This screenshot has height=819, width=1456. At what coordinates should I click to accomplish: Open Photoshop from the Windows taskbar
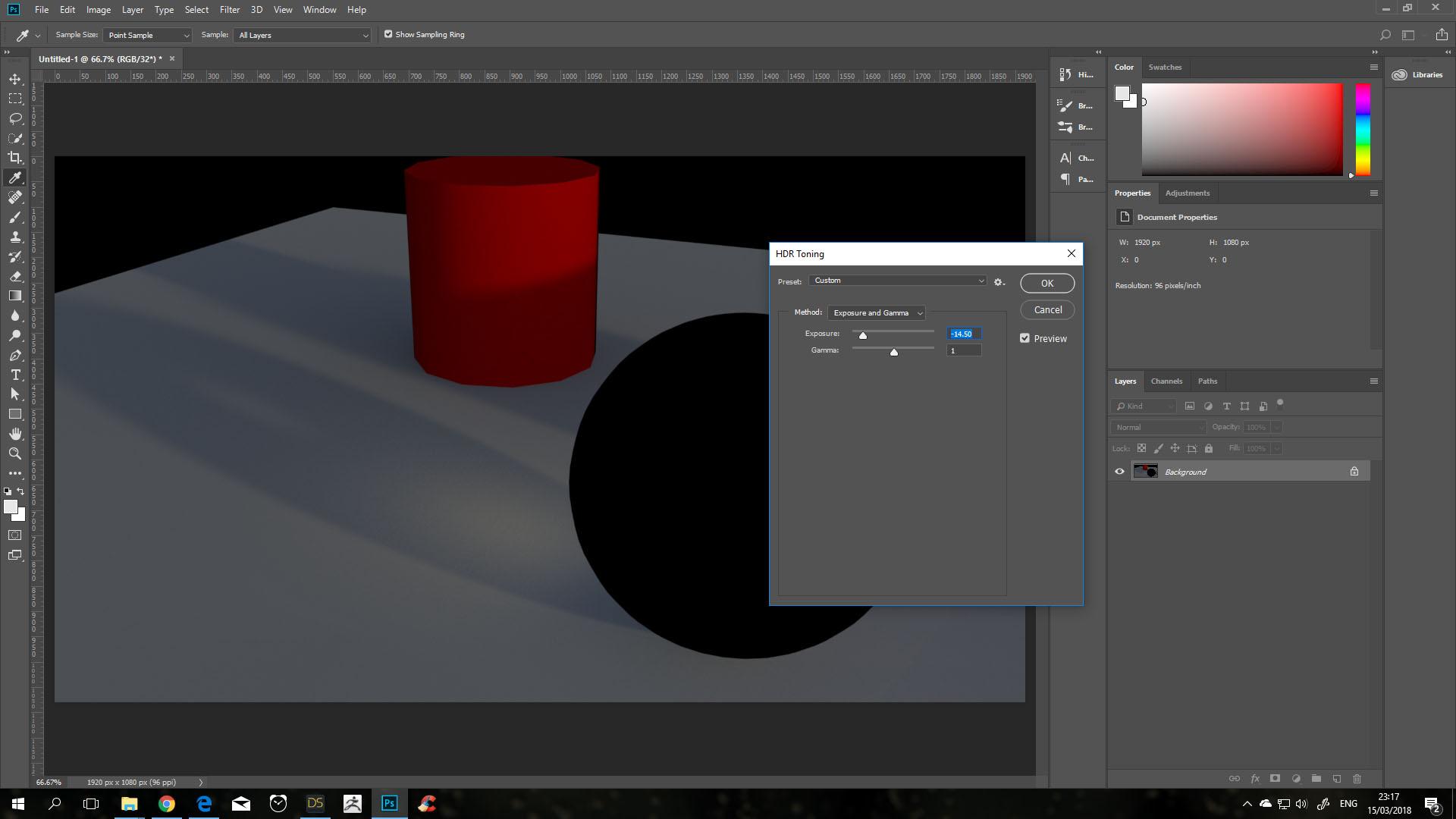[x=389, y=803]
